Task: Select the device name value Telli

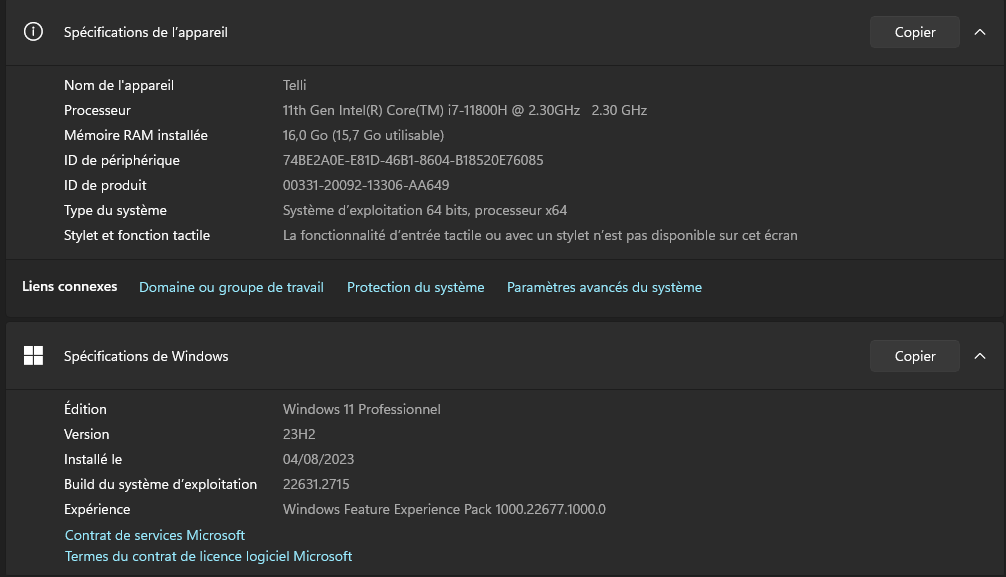Action: [294, 85]
